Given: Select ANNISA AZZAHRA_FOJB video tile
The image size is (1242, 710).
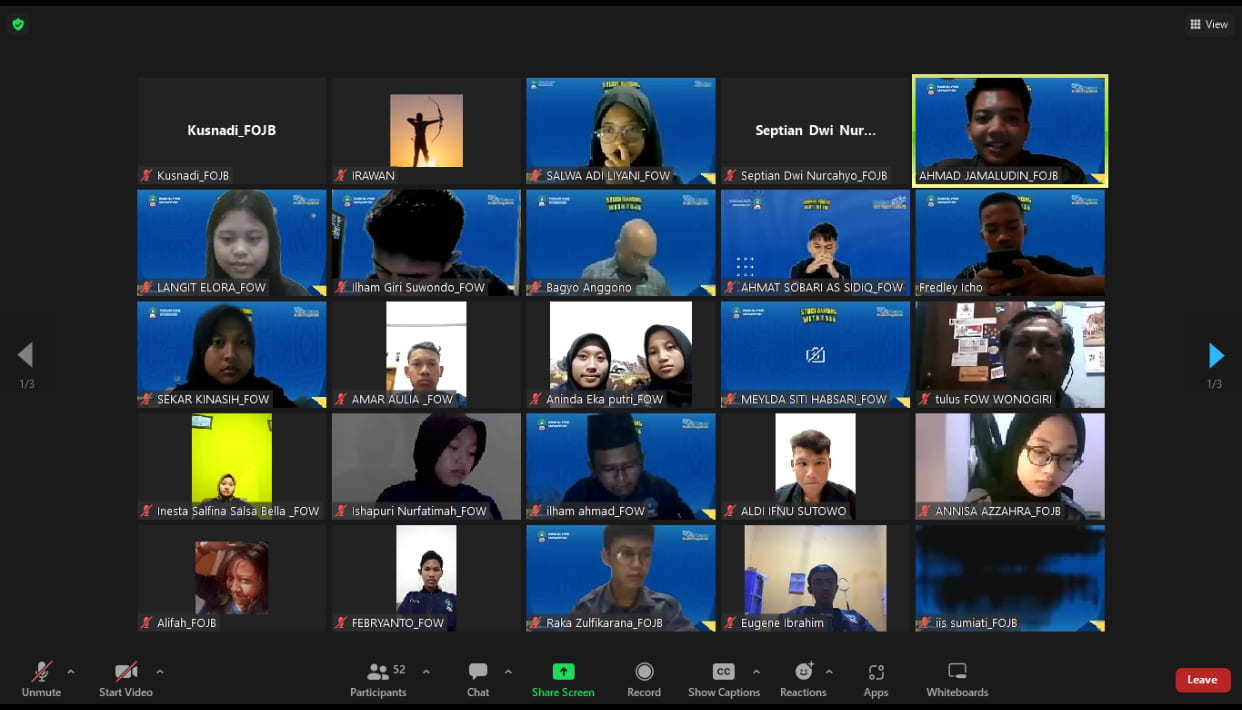Looking at the screenshot, I should point(1010,467).
